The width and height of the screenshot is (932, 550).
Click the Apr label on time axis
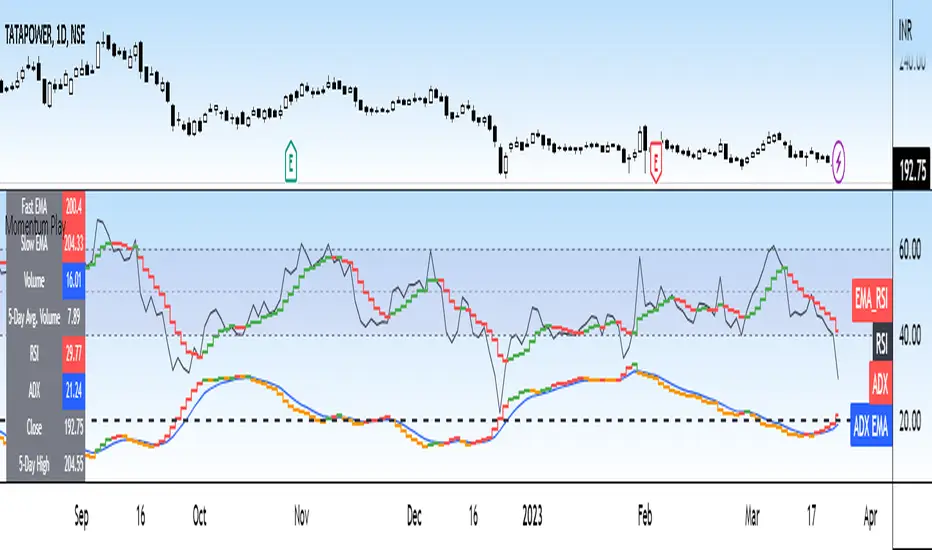pyautogui.click(x=870, y=517)
